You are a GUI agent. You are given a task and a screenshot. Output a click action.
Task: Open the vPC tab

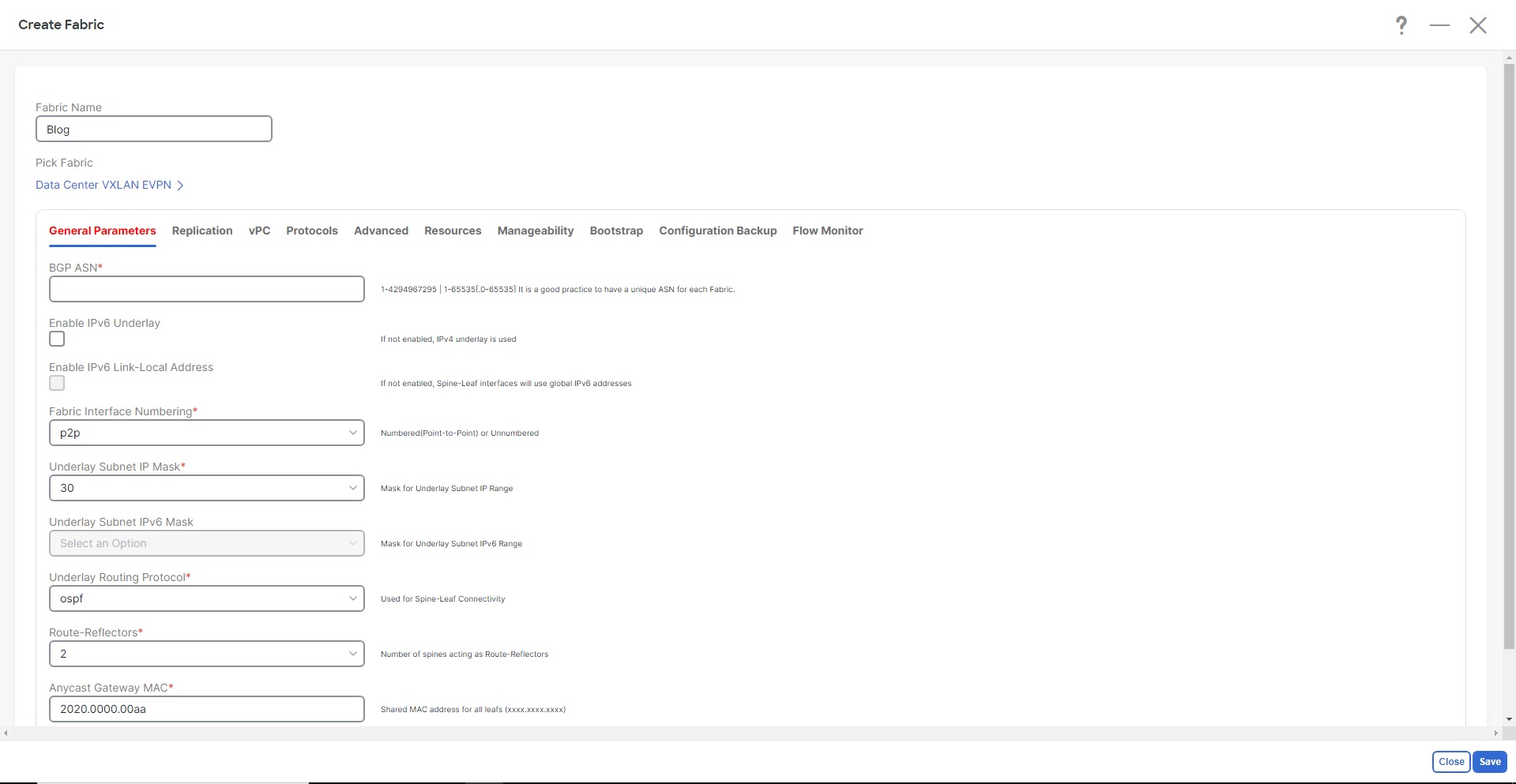(x=259, y=231)
